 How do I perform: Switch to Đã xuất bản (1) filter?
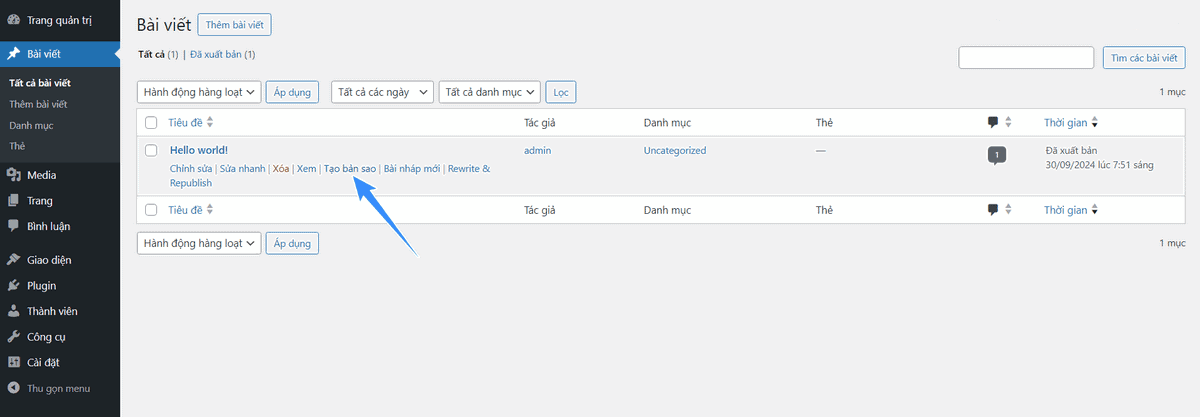[x=222, y=54]
